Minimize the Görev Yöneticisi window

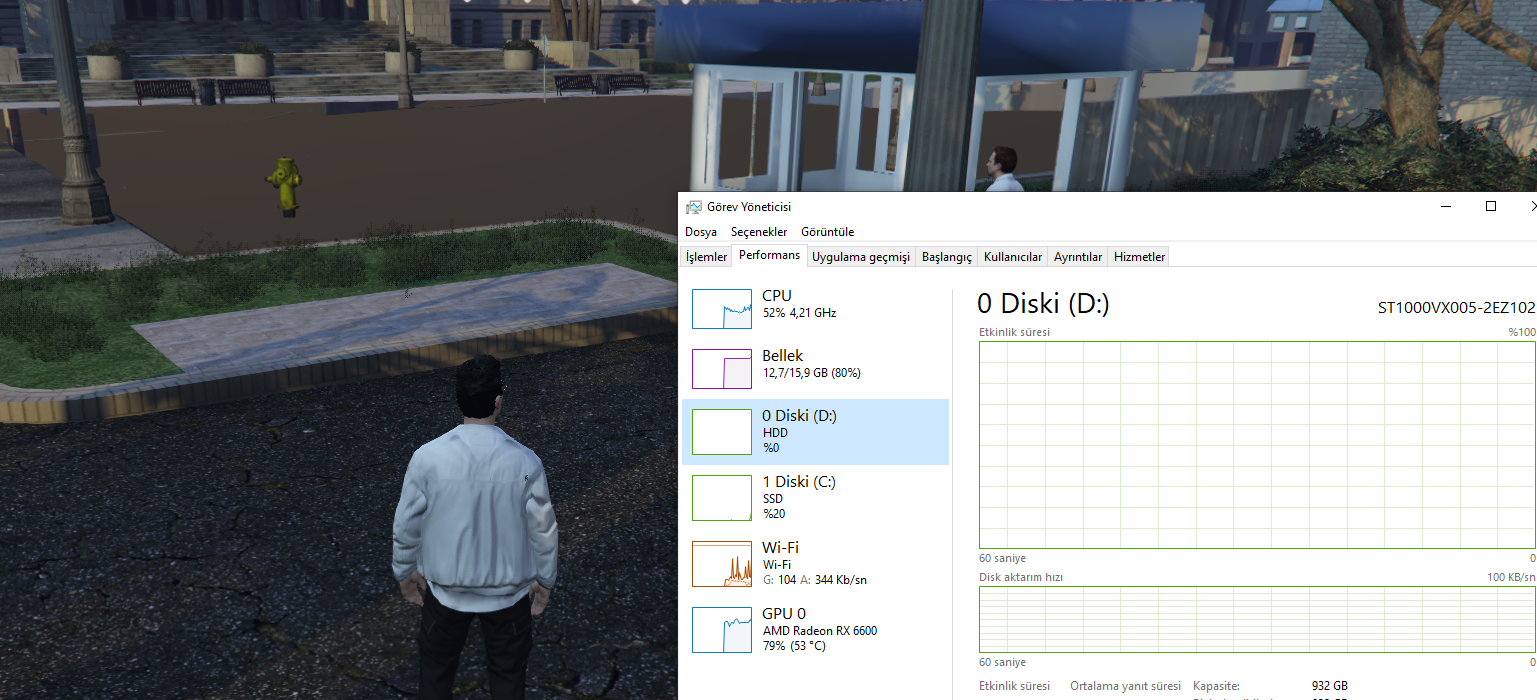point(1446,207)
